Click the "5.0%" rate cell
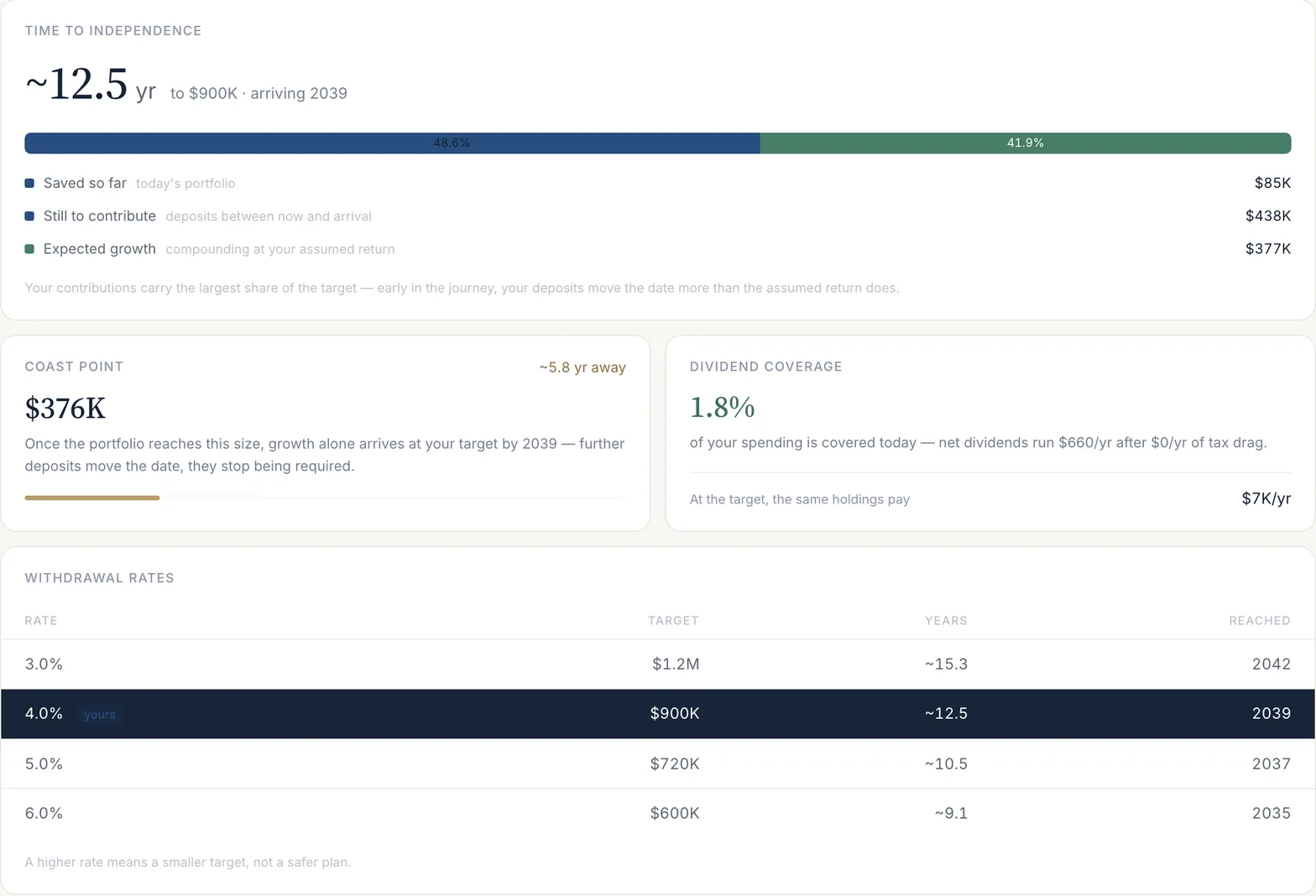The width and height of the screenshot is (1316, 896). click(x=44, y=764)
